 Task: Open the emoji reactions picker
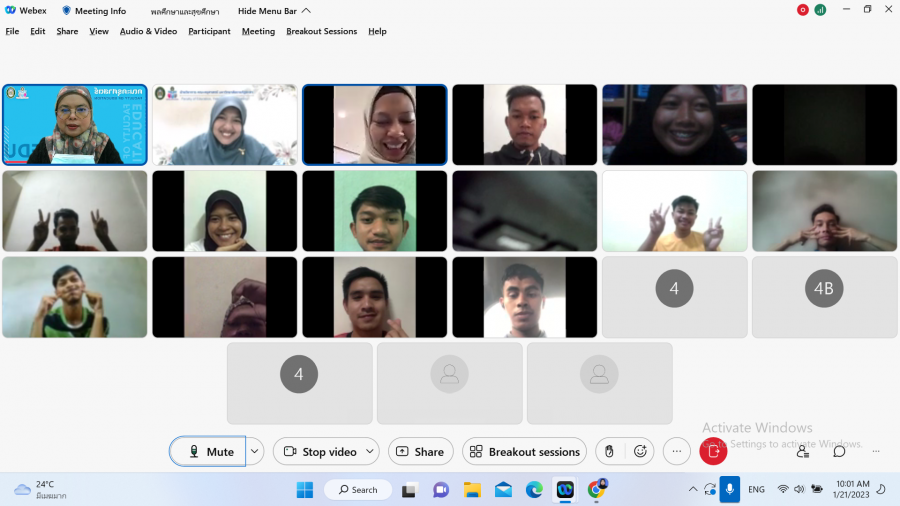point(641,452)
